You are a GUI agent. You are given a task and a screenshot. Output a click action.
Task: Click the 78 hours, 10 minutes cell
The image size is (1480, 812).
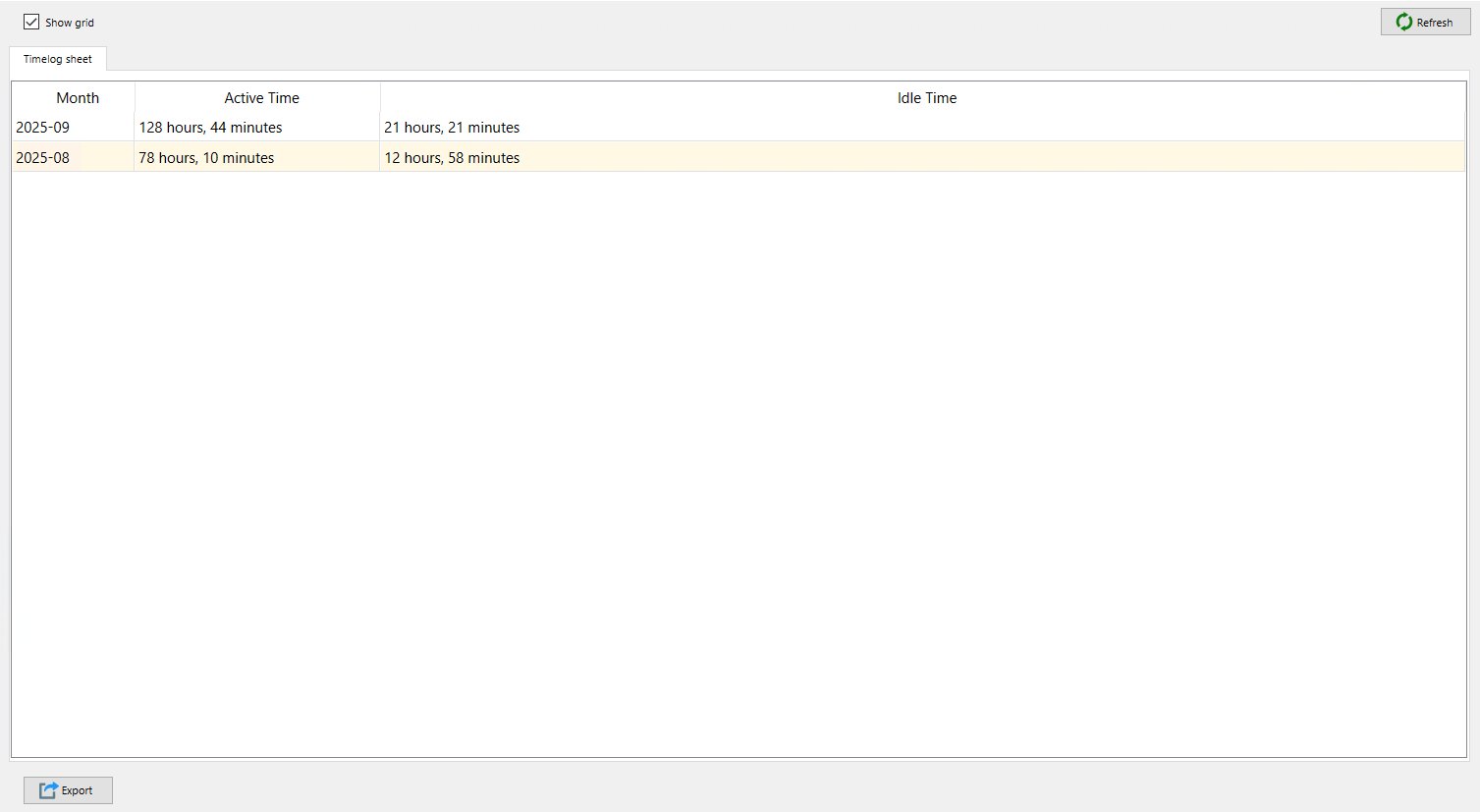tap(206, 158)
